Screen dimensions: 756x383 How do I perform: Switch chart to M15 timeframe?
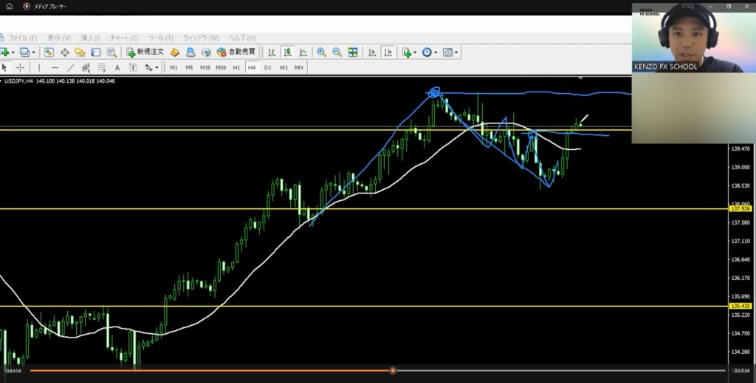(205, 68)
